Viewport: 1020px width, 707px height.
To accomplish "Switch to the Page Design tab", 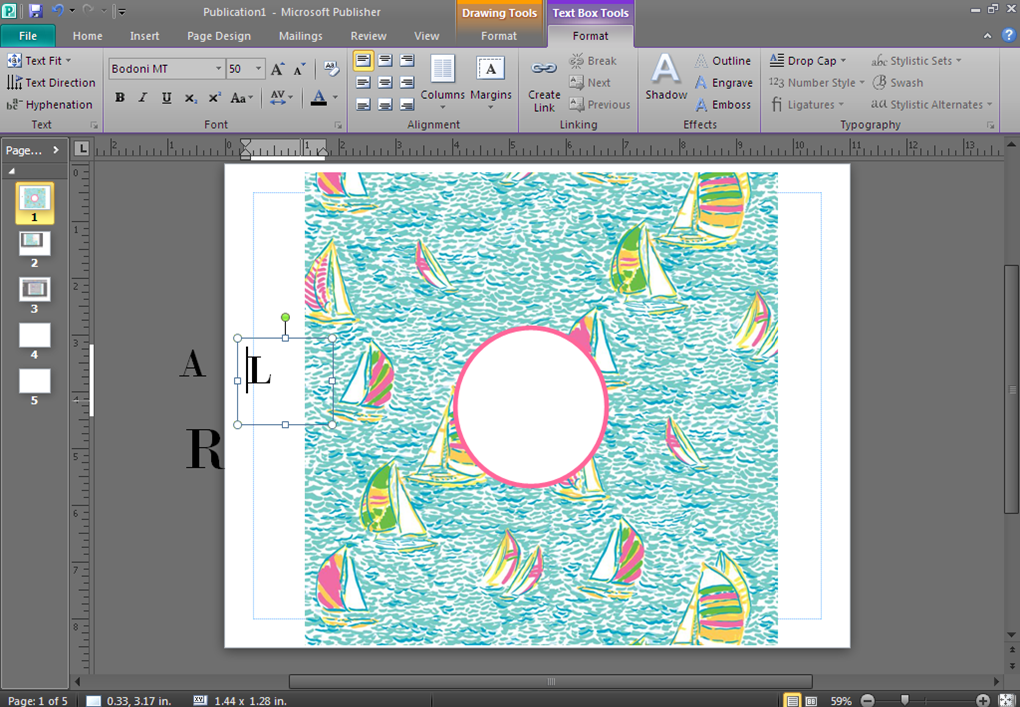I will 219,36.
